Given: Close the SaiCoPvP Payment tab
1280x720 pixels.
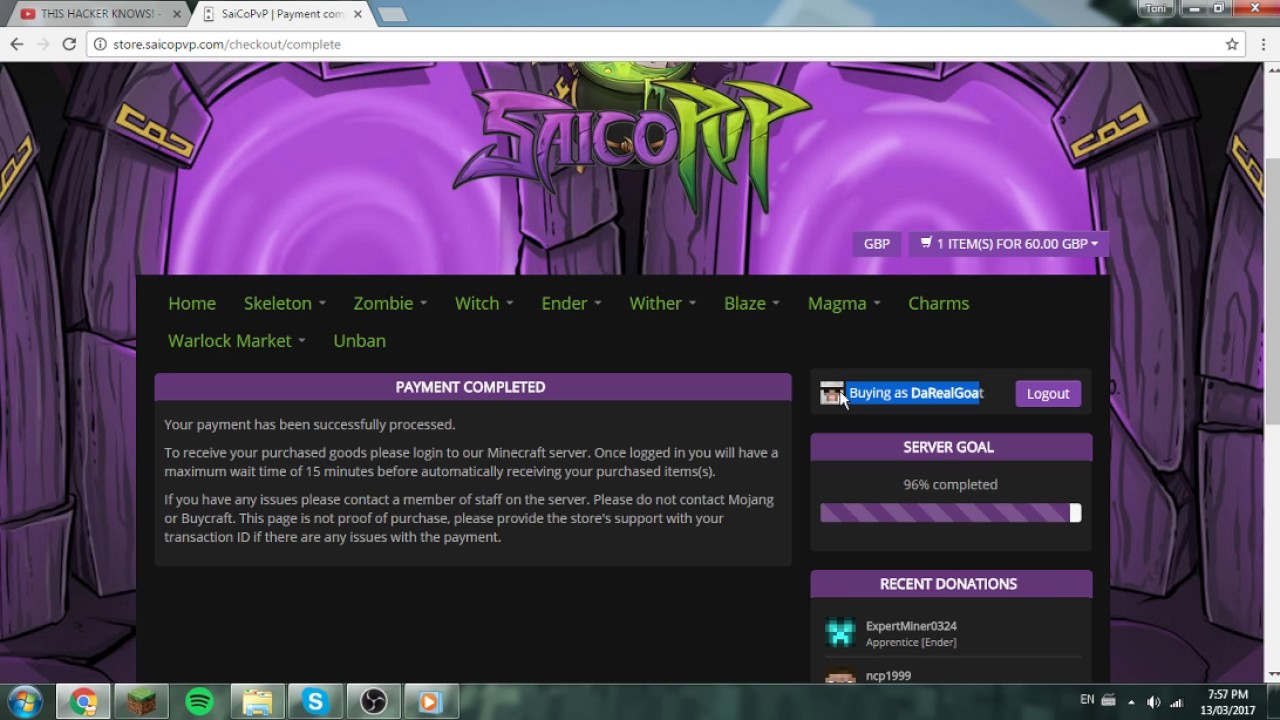Looking at the screenshot, I should point(358,14).
